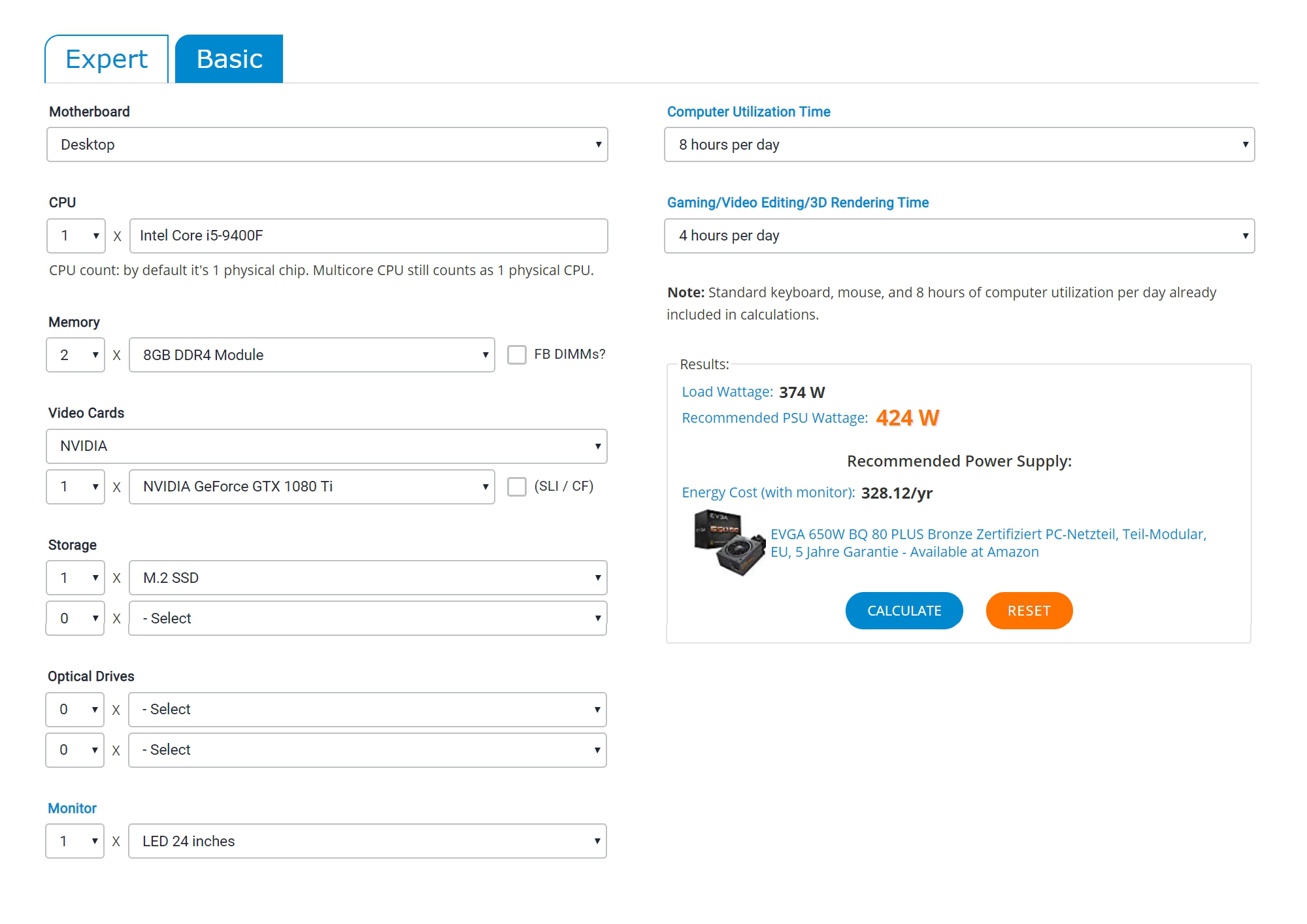Click the CALCULATE button
1307x924 pixels.
(904, 610)
